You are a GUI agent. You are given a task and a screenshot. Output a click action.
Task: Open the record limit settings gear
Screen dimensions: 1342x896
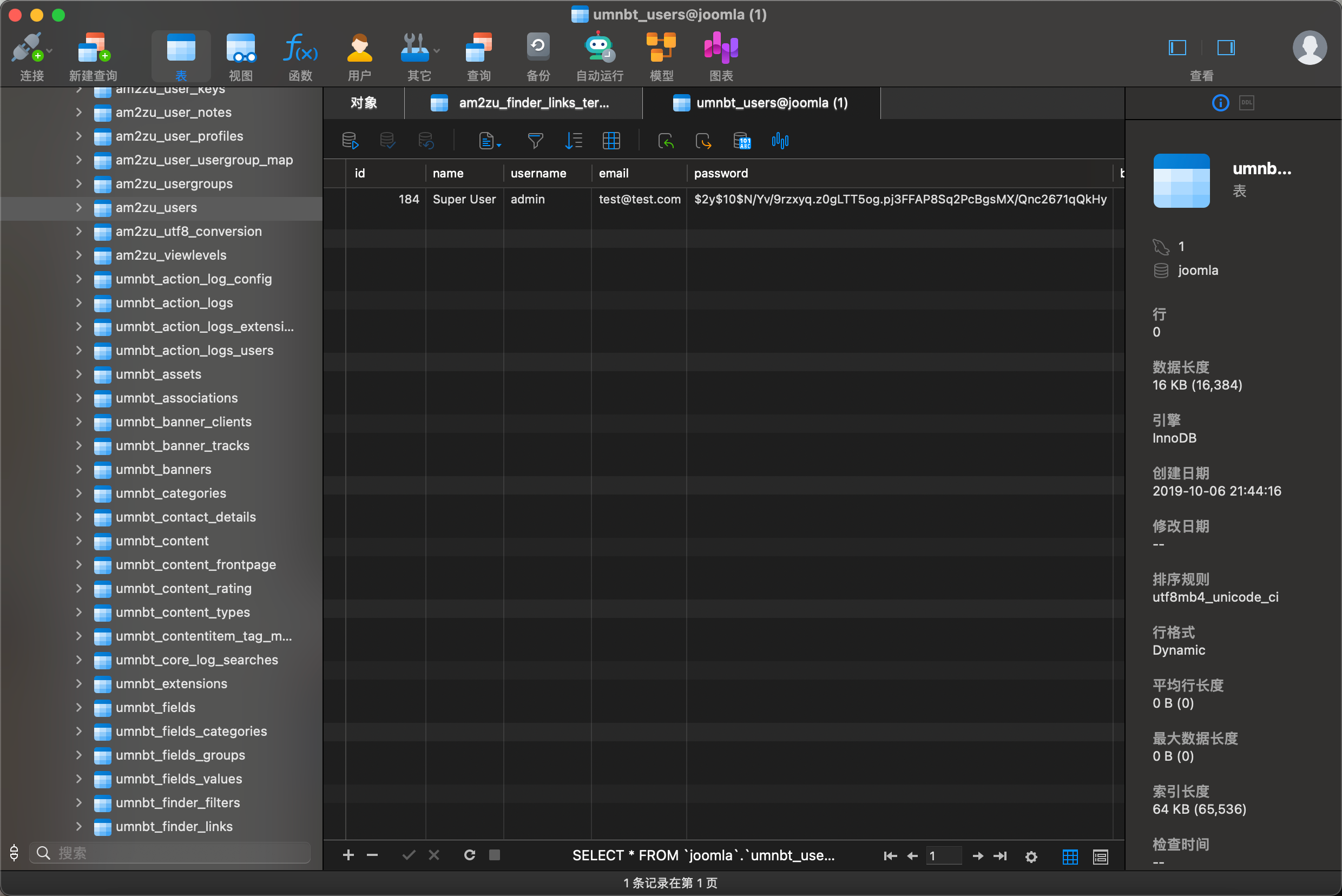click(x=1031, y=857)
